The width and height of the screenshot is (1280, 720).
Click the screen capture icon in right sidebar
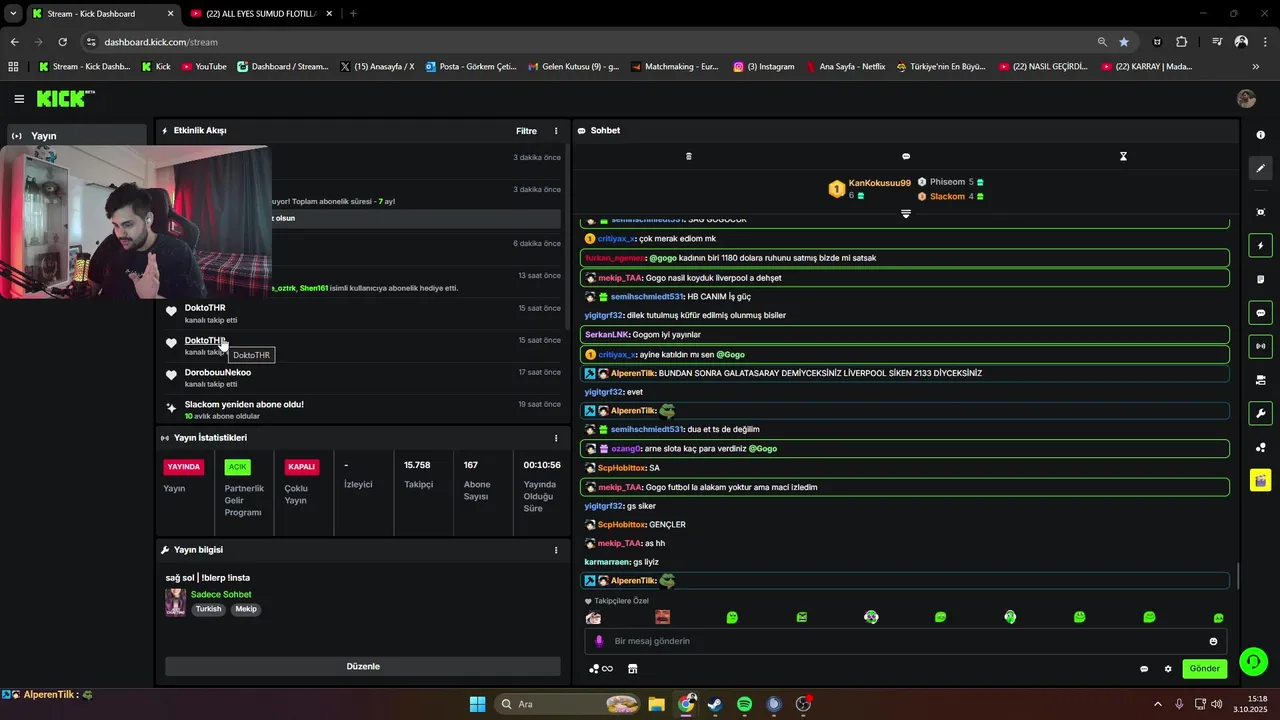pyautogui.click(x=1260, y=212)
